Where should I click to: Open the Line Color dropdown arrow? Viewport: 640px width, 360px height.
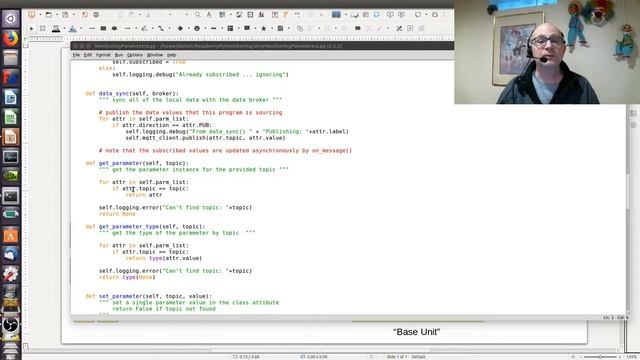point(64,29)
